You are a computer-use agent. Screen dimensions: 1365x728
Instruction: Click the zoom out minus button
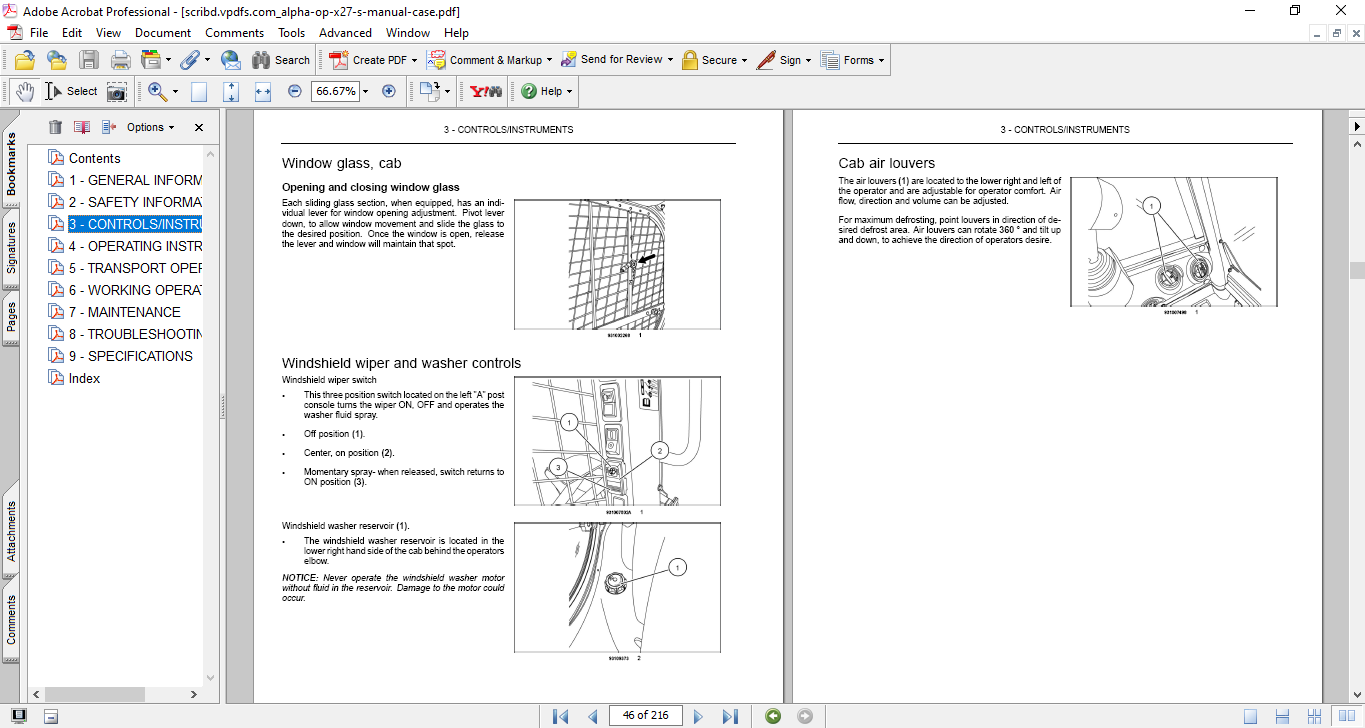tap(295, 91)
